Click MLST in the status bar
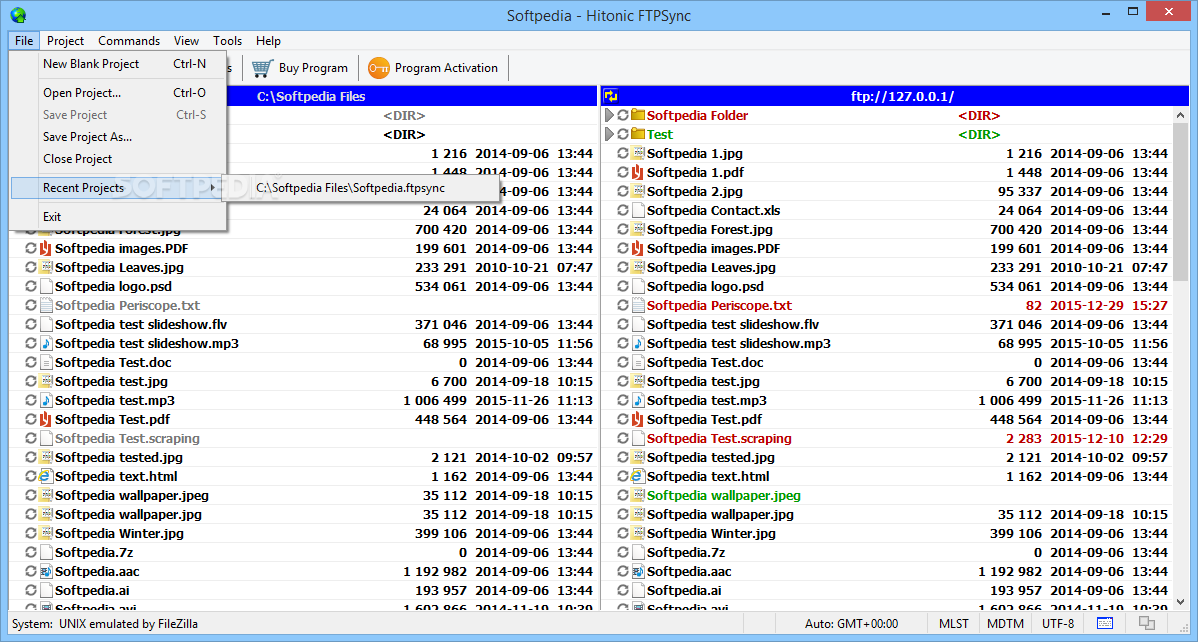The width and height of the screenshot is (1198, 642). coord(954,624)
